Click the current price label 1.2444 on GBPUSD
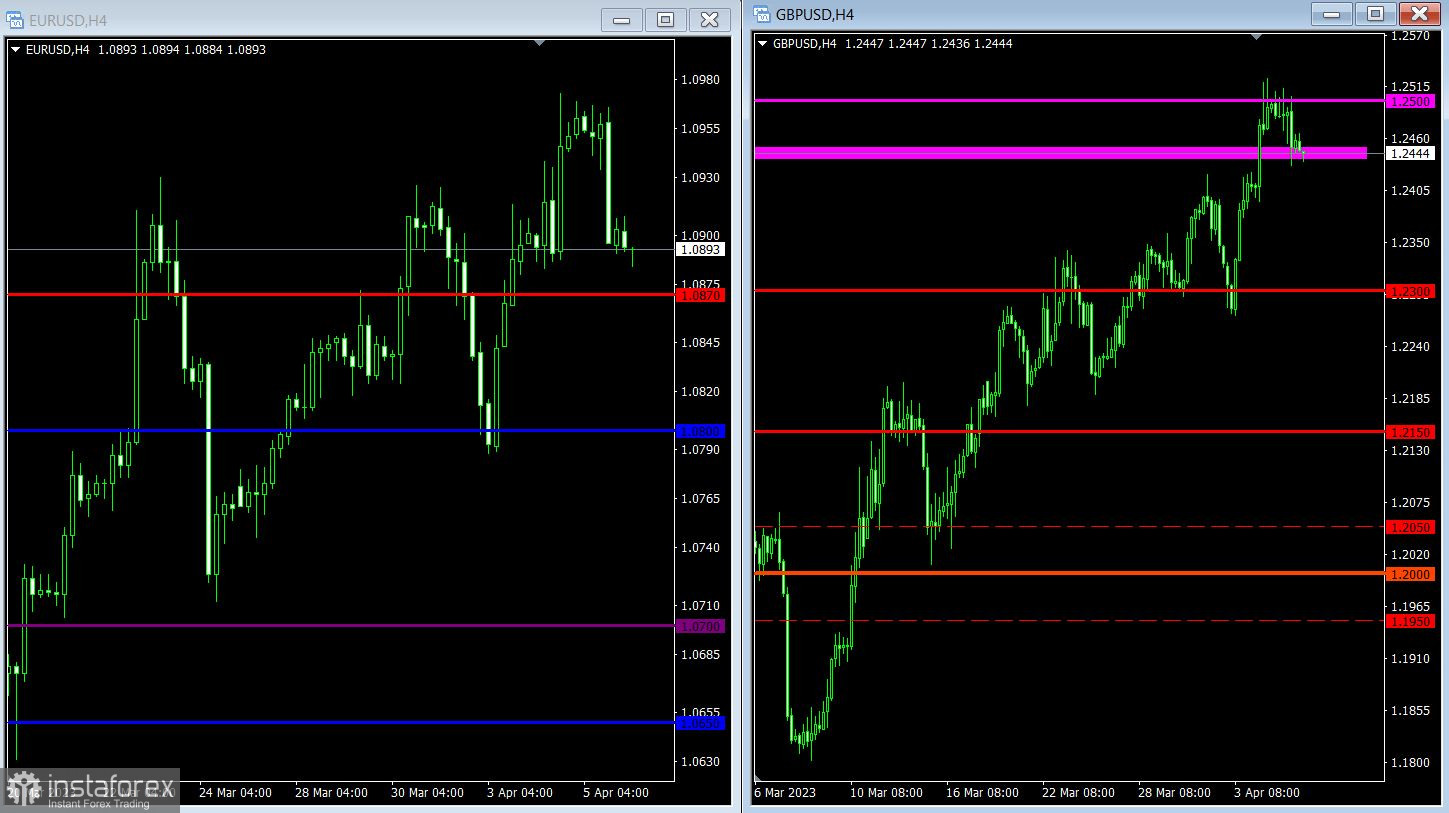This screenshot has width=1449, height=813. coord(1410,154)
